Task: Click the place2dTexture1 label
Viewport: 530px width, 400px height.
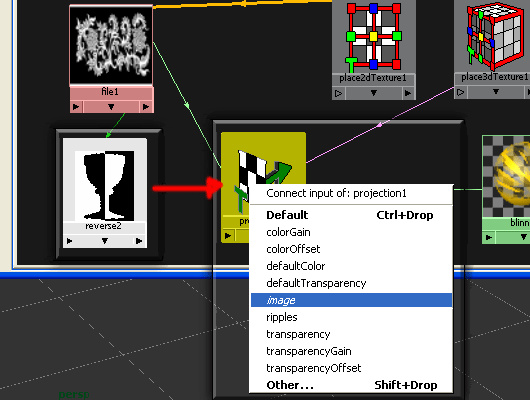Action: [373, 78]
